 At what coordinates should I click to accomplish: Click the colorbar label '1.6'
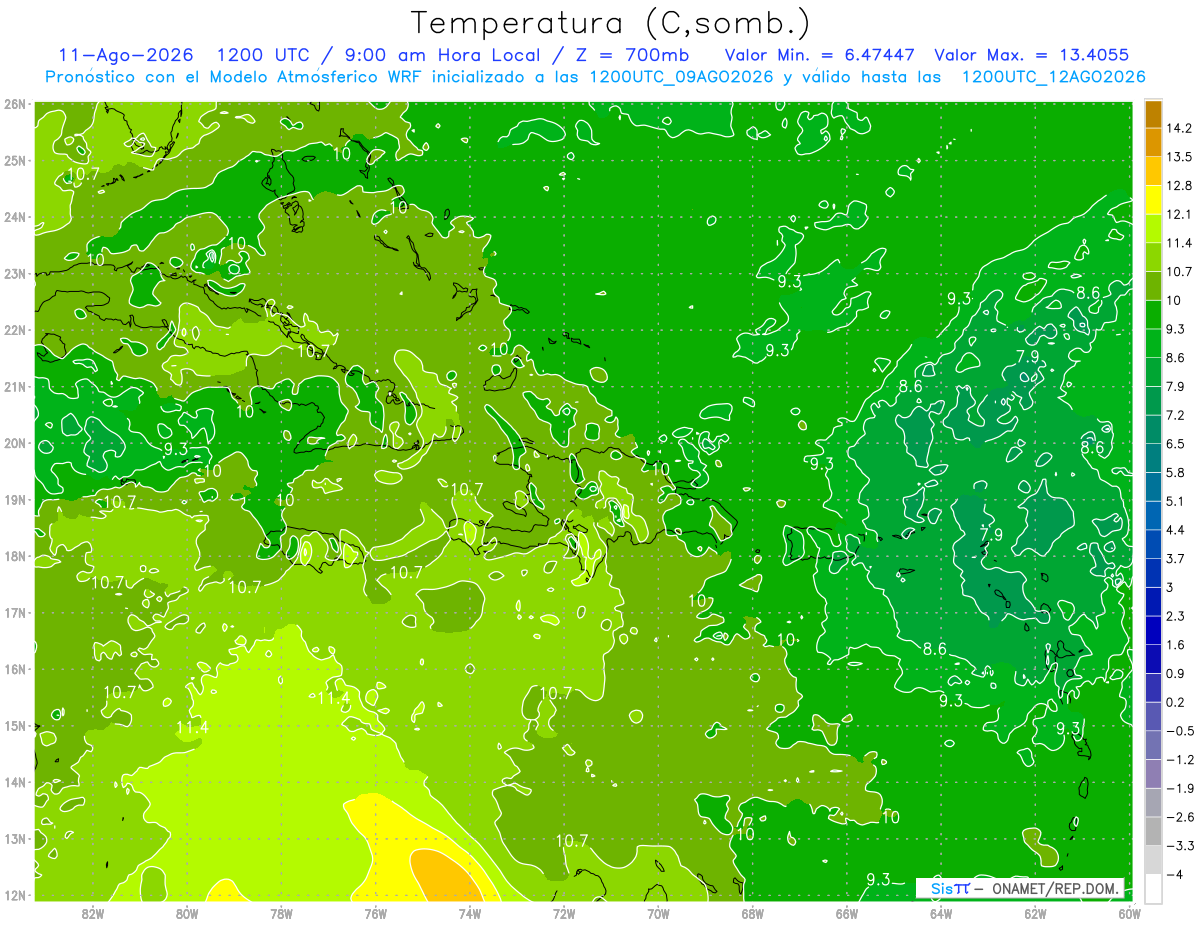pos(1177,645)
